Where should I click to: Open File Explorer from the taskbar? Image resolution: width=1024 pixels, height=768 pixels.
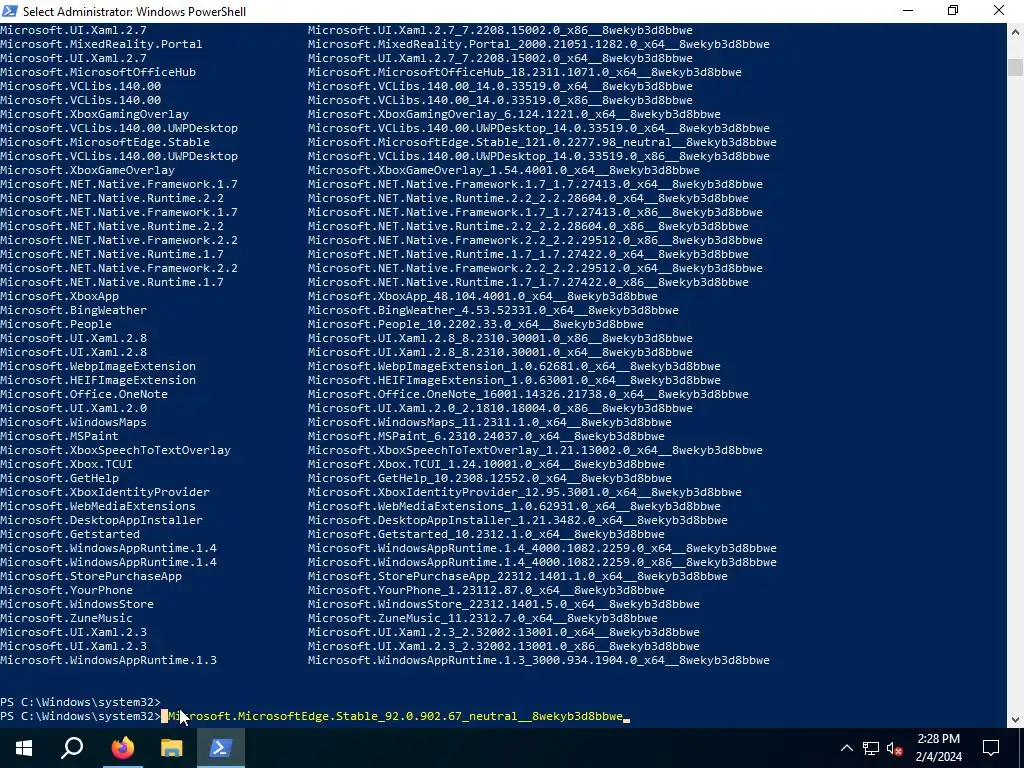click(171, 748)
